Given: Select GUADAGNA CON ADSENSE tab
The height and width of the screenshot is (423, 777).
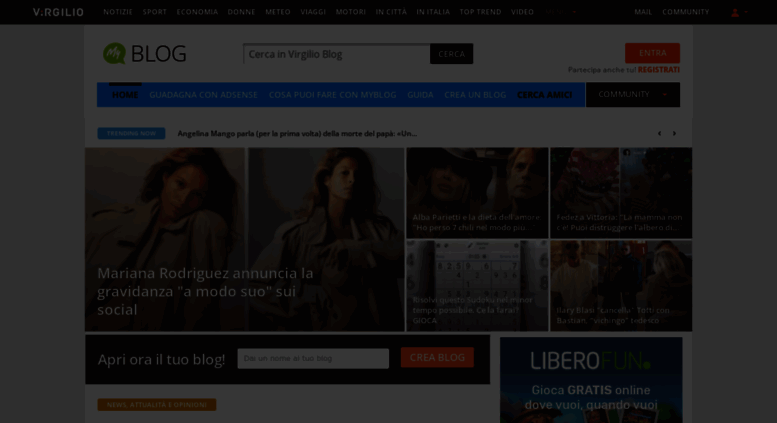Looking at the screenshot, I should 203,95.
